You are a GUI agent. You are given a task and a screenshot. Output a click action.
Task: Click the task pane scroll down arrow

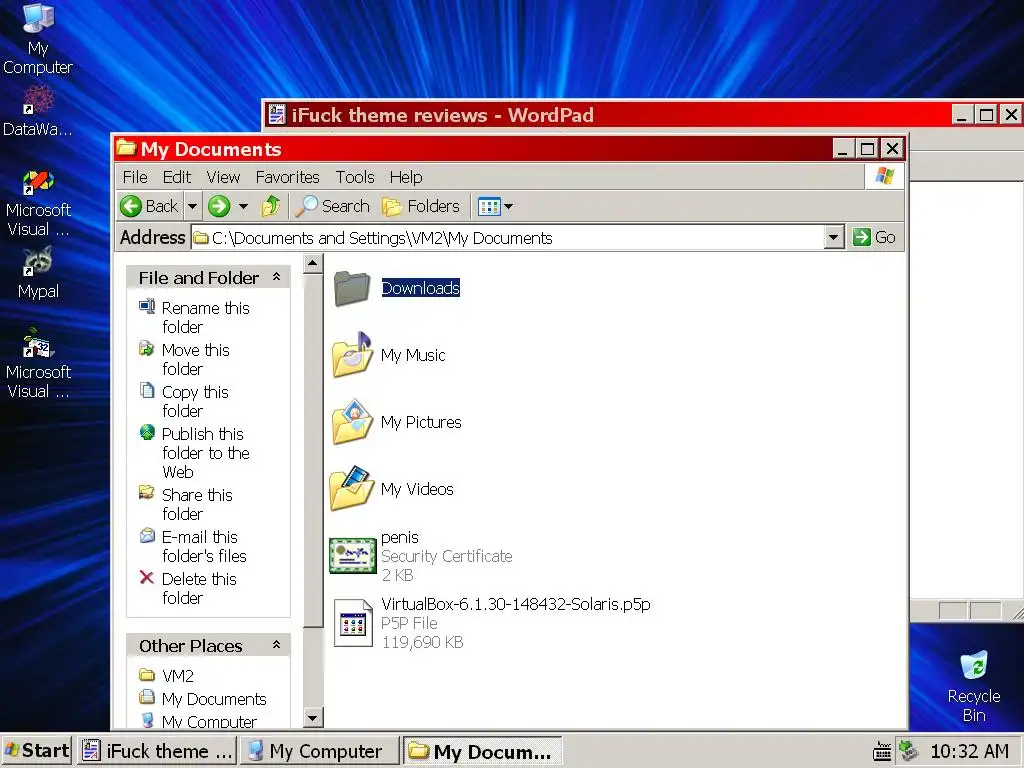313,718
